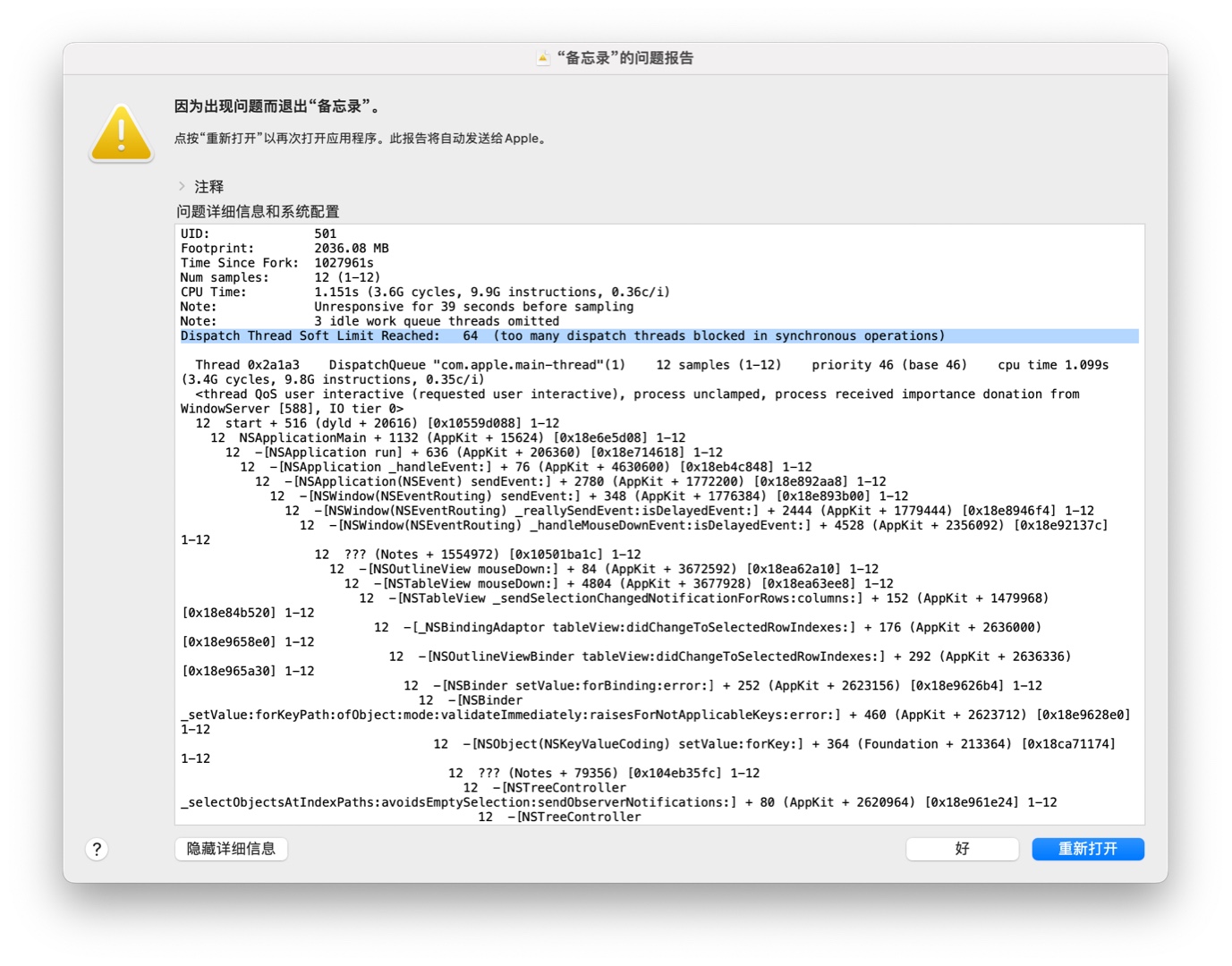Click 隐藏详细信息 to hide details
The width and height of the screenshot is (1232, 966).
point(231,849)
